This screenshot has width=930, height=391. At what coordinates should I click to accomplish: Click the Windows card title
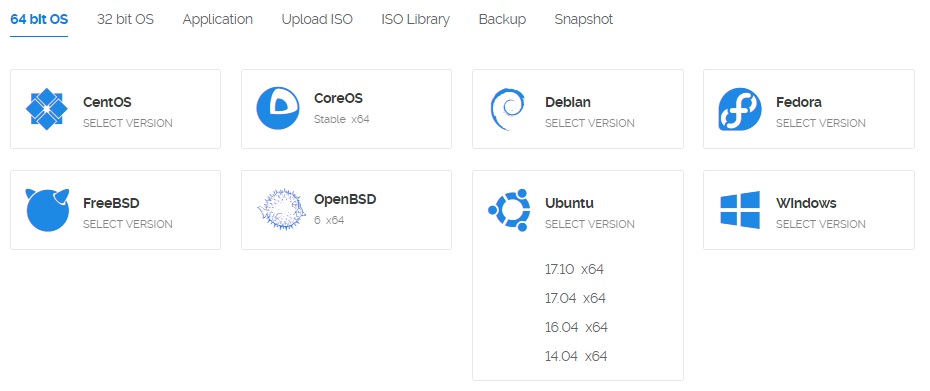[x=806, y=204]
